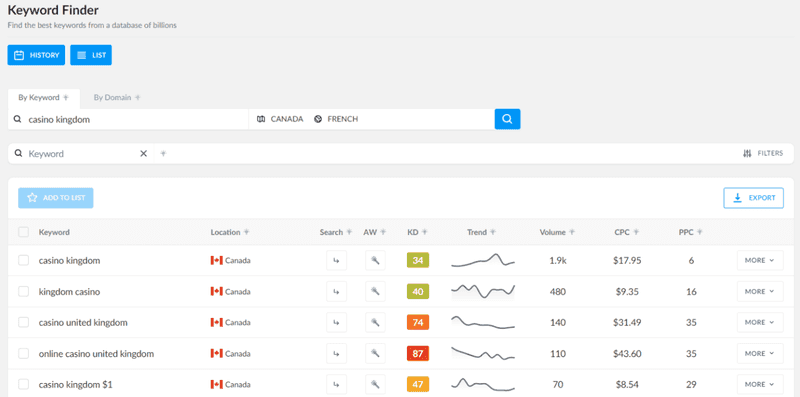Toggle the select-all checkbox in table header
Image resolution: width=800 pixels, height=397 pixels.
[x=23, y=232]
